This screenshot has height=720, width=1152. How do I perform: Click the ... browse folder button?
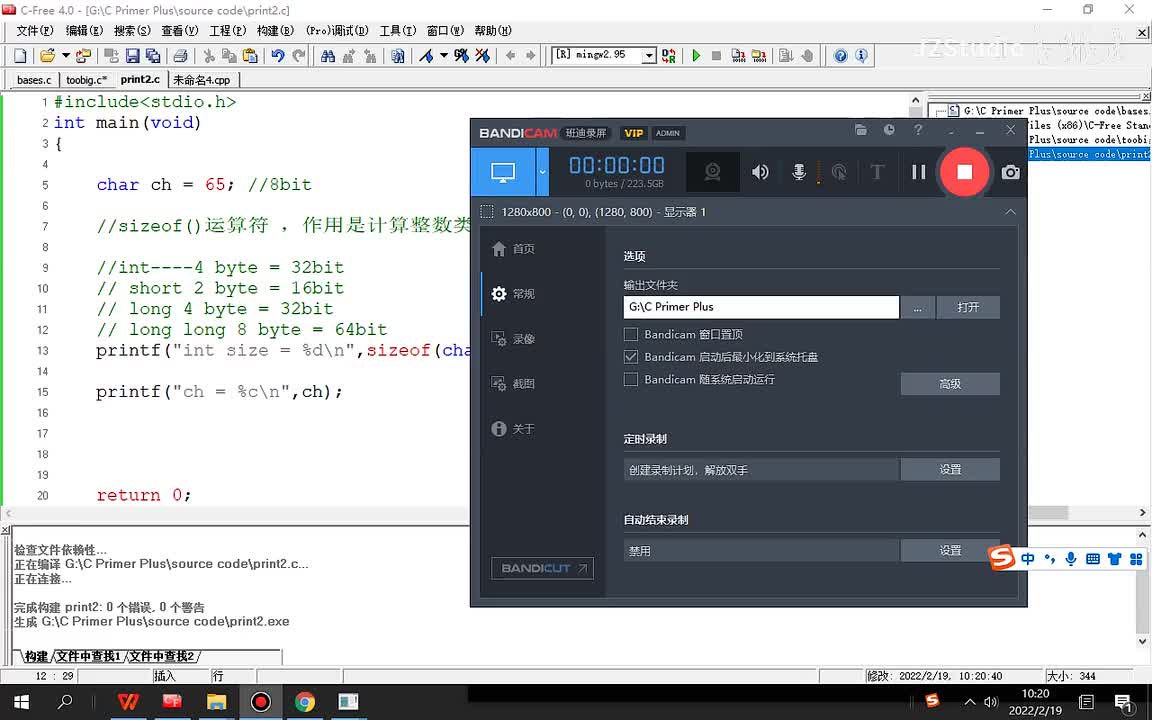(918, 307)
